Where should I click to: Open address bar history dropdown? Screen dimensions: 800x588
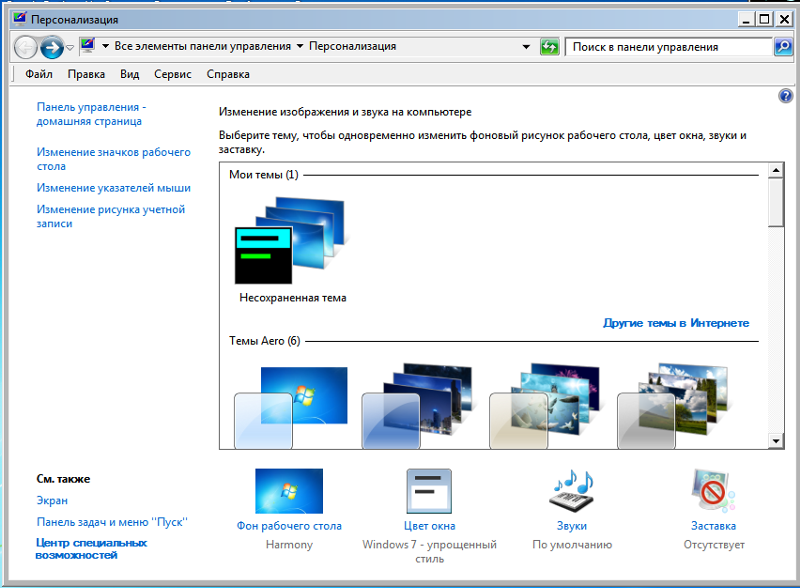point(526,46)
